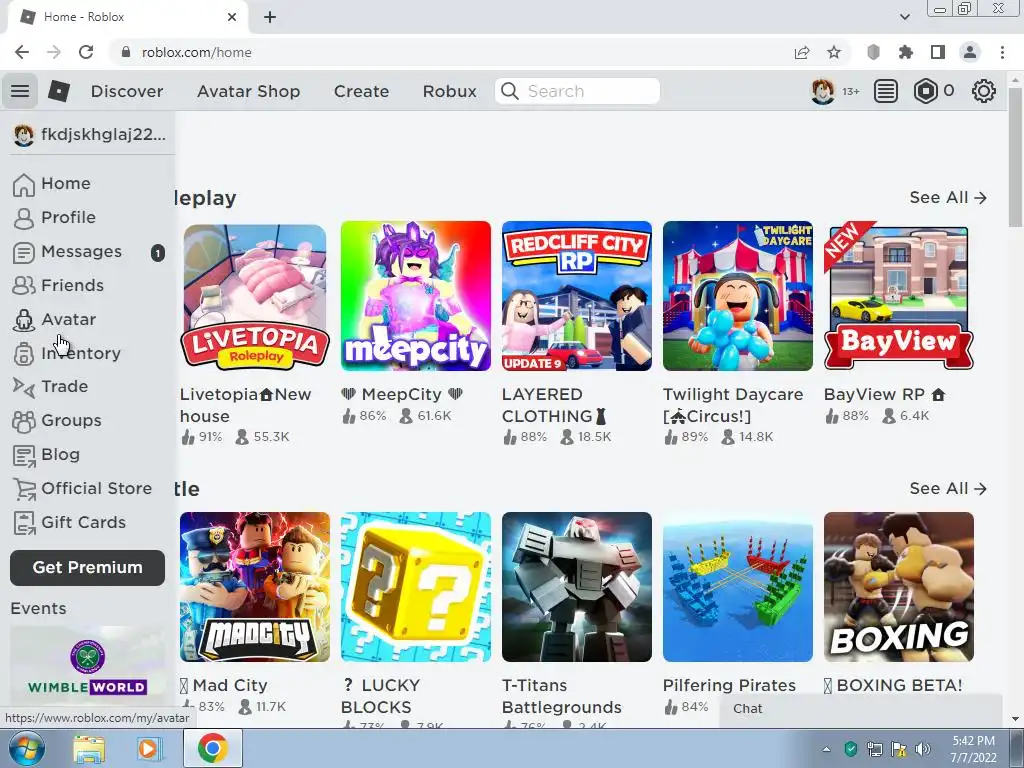The width and height of the screenshot is (1024, 768).
Task: Open the tab search dropdown arrow
Action: [904, 17]
